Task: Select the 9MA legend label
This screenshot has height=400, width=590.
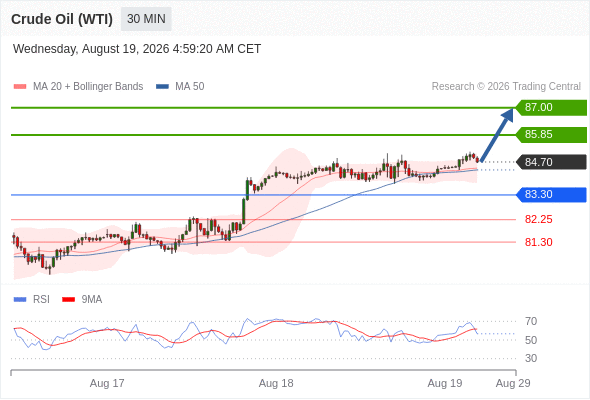Action: (x=92, y=300)
